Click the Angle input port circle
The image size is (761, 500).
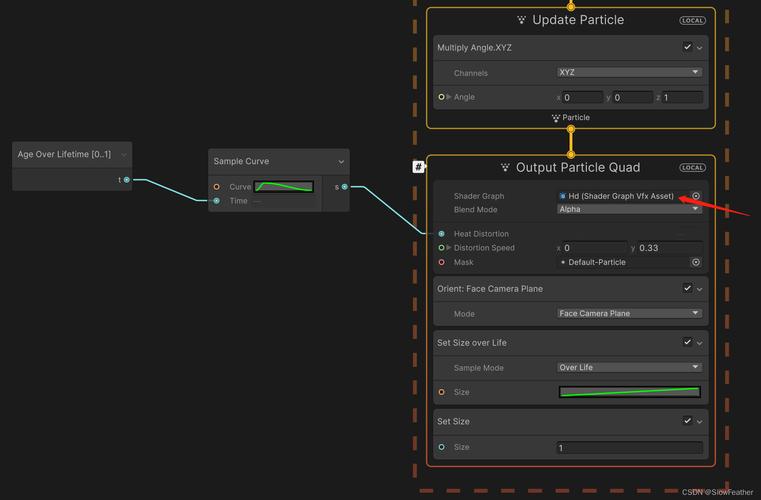click(441, 97)
